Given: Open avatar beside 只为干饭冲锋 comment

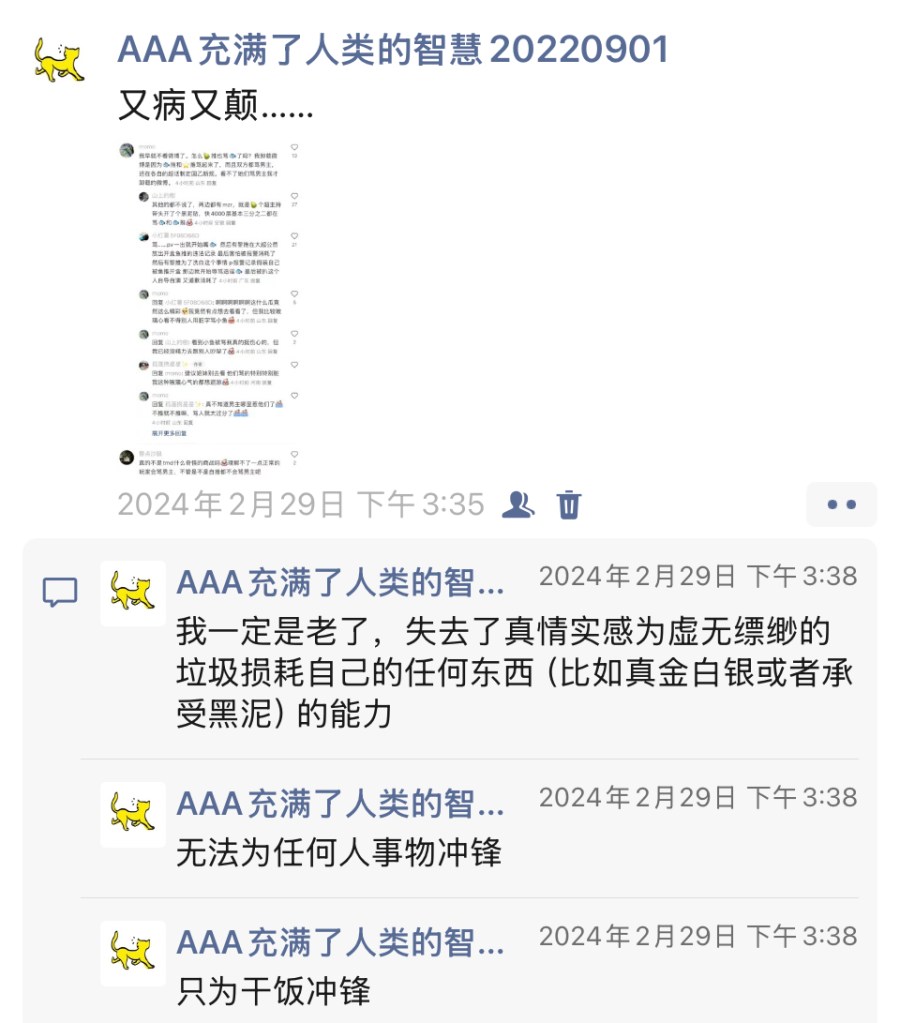Looking at the screenshot, I should pos(133,953).
